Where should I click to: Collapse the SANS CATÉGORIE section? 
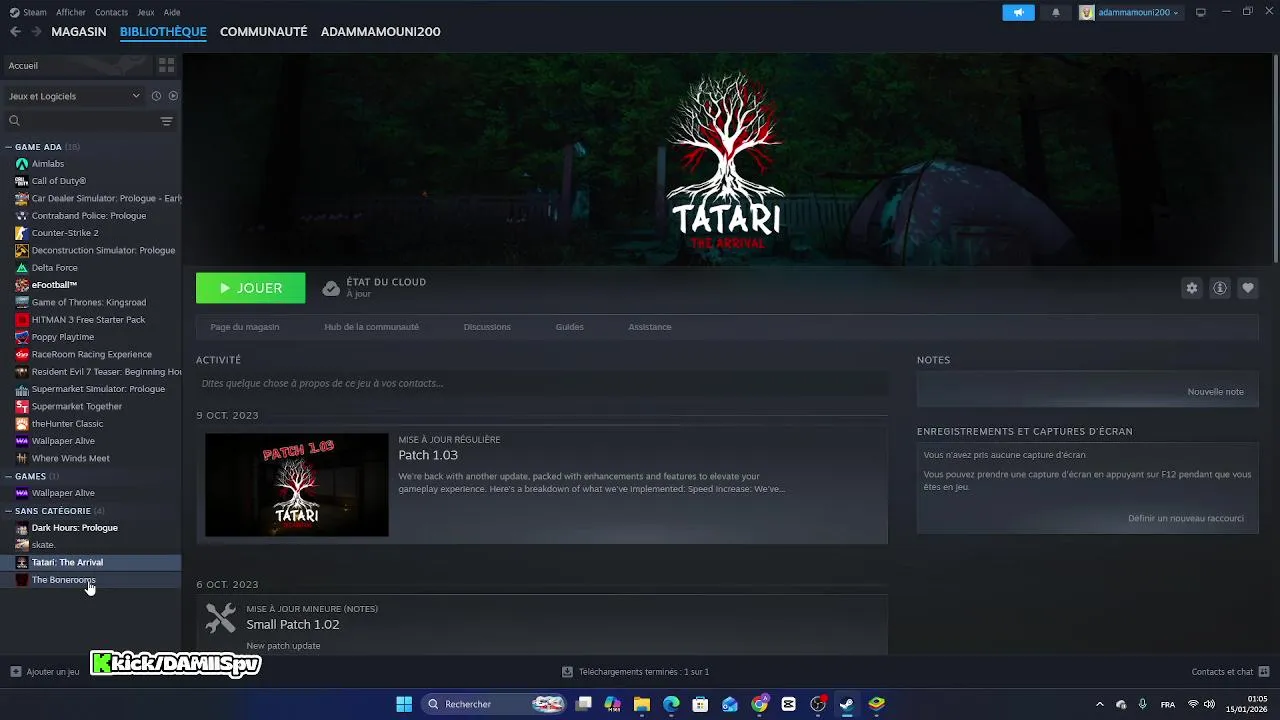[x=9, y=511]
